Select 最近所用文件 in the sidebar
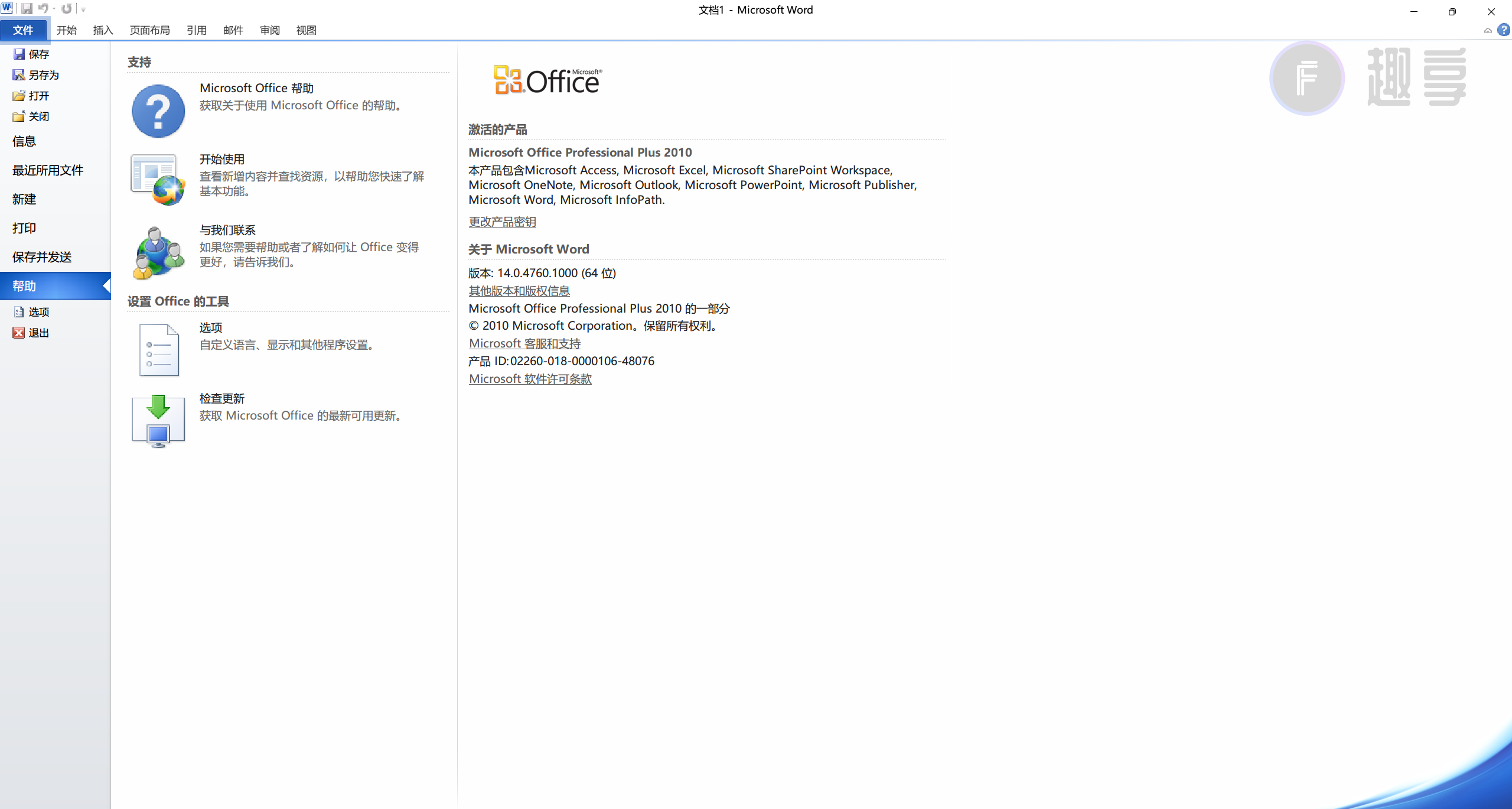The height and width of the screenshot is (809, 1512). pyautogui.click(x=55, y=170)
